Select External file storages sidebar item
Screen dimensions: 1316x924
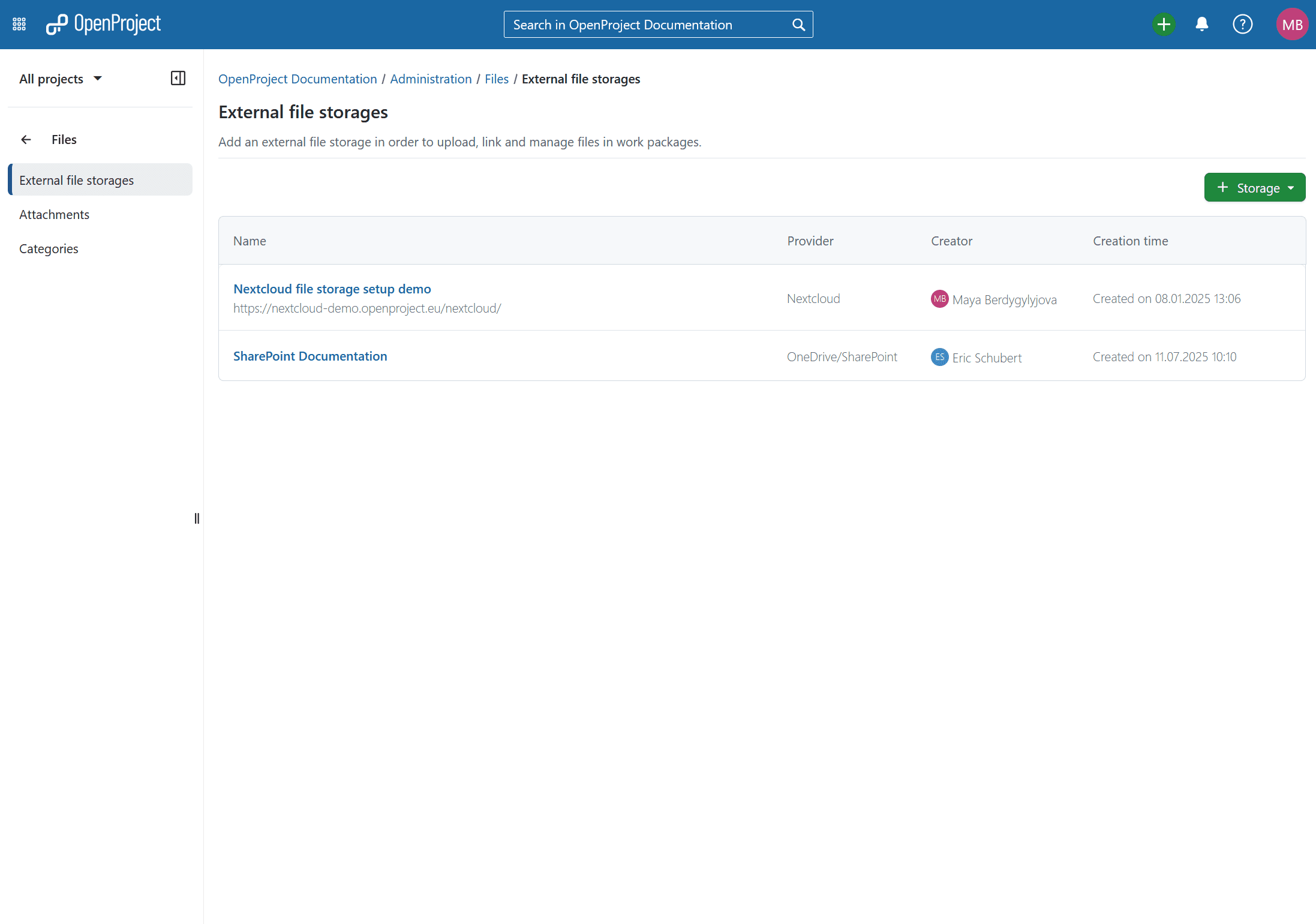pos(77,181)
